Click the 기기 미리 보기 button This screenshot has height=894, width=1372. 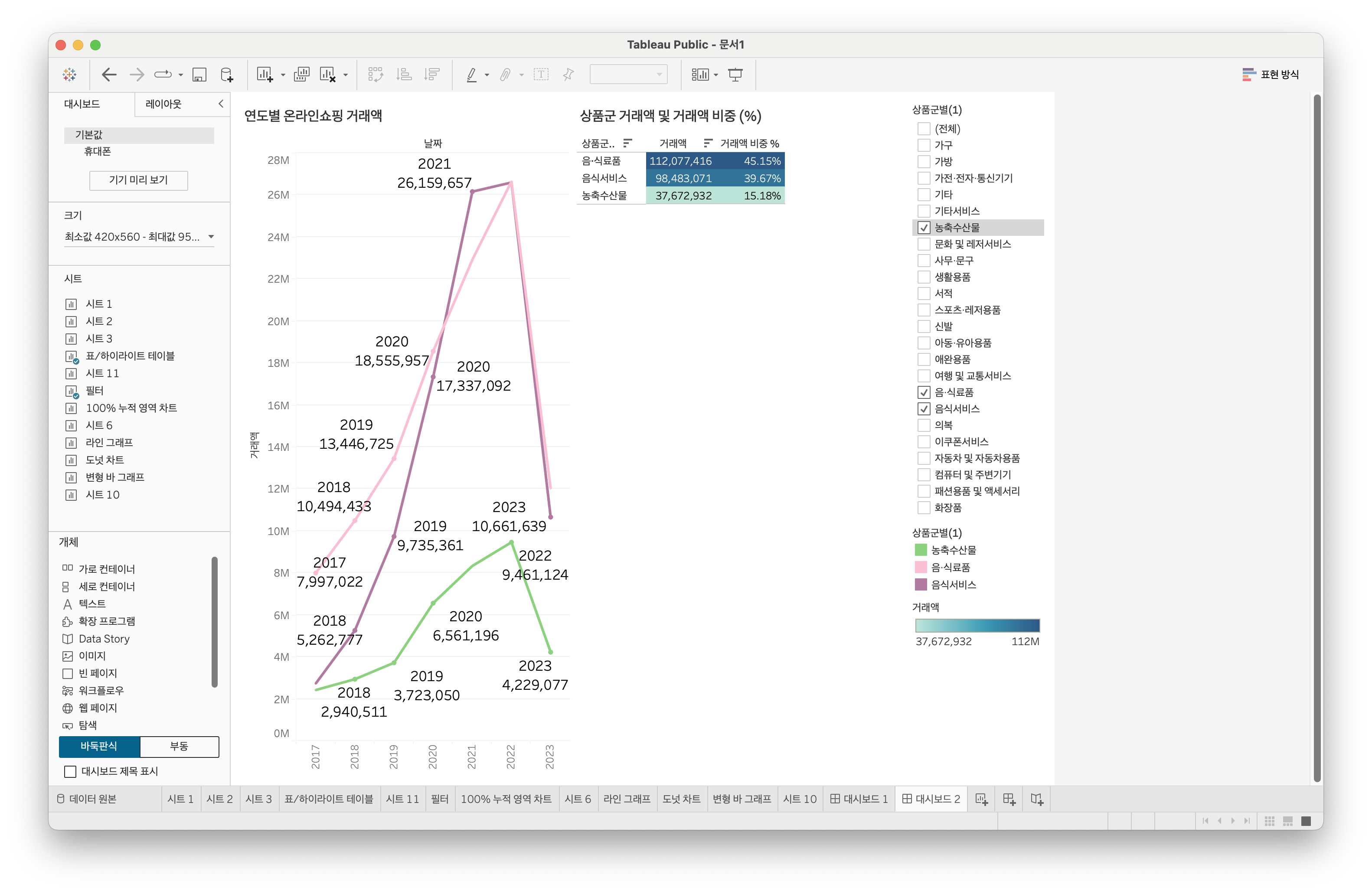click(138, 180)
